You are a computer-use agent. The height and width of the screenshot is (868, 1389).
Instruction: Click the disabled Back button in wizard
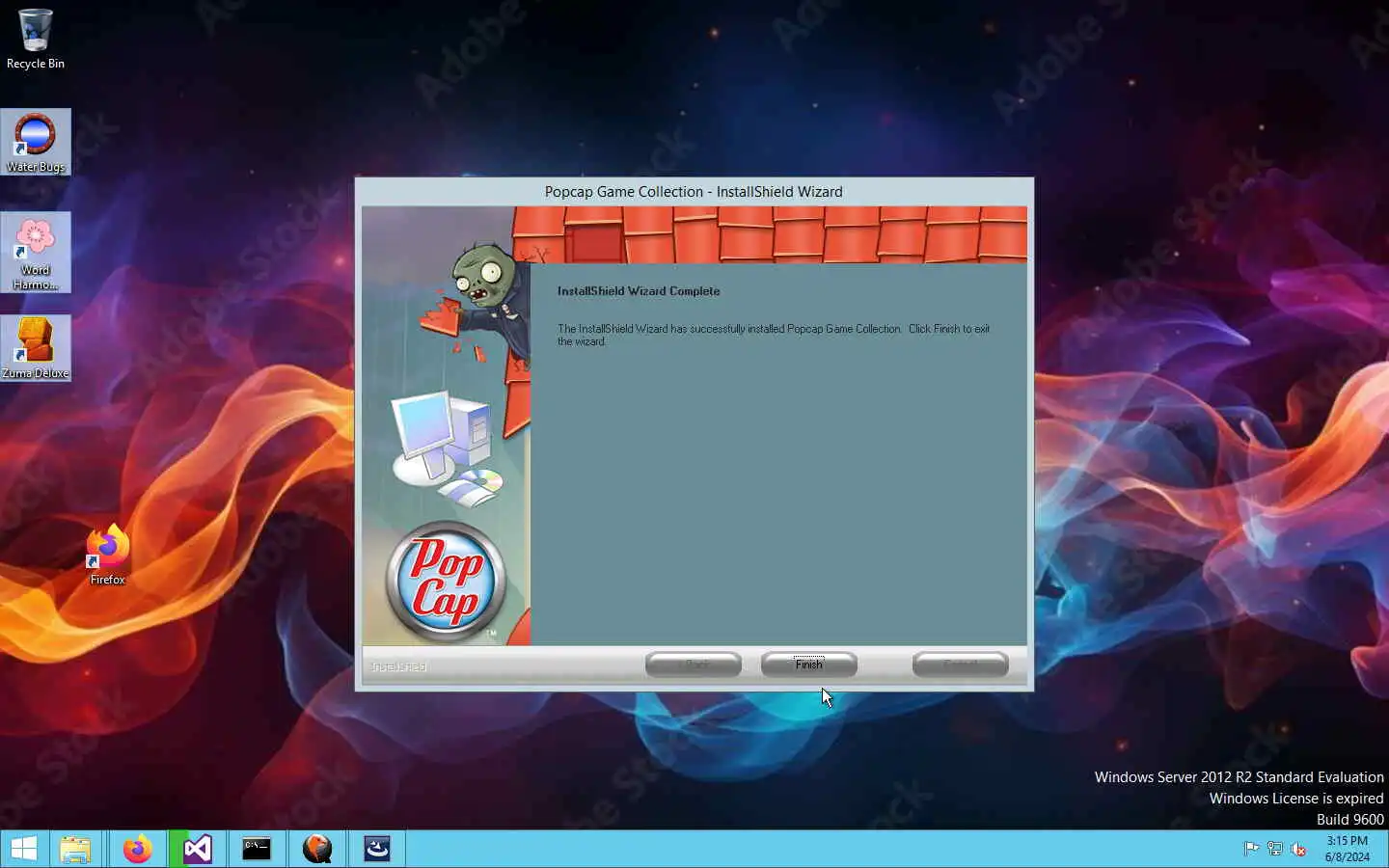point(694,665)
